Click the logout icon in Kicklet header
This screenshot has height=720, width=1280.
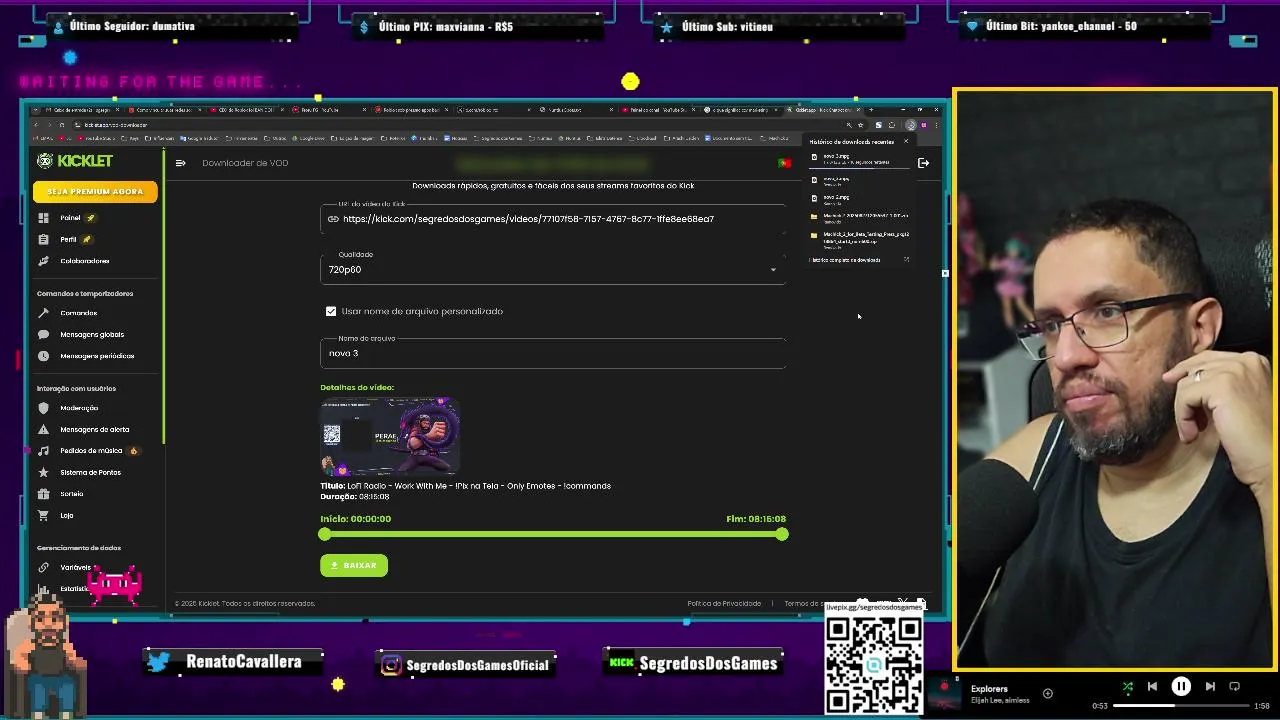pos(923,163)
